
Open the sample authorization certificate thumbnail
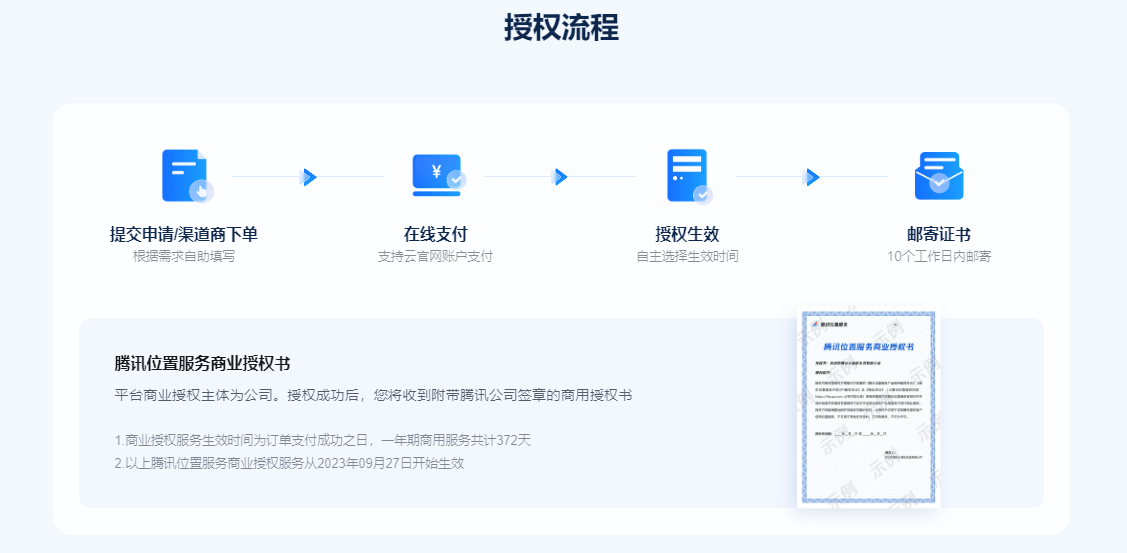tap(868, 408)
